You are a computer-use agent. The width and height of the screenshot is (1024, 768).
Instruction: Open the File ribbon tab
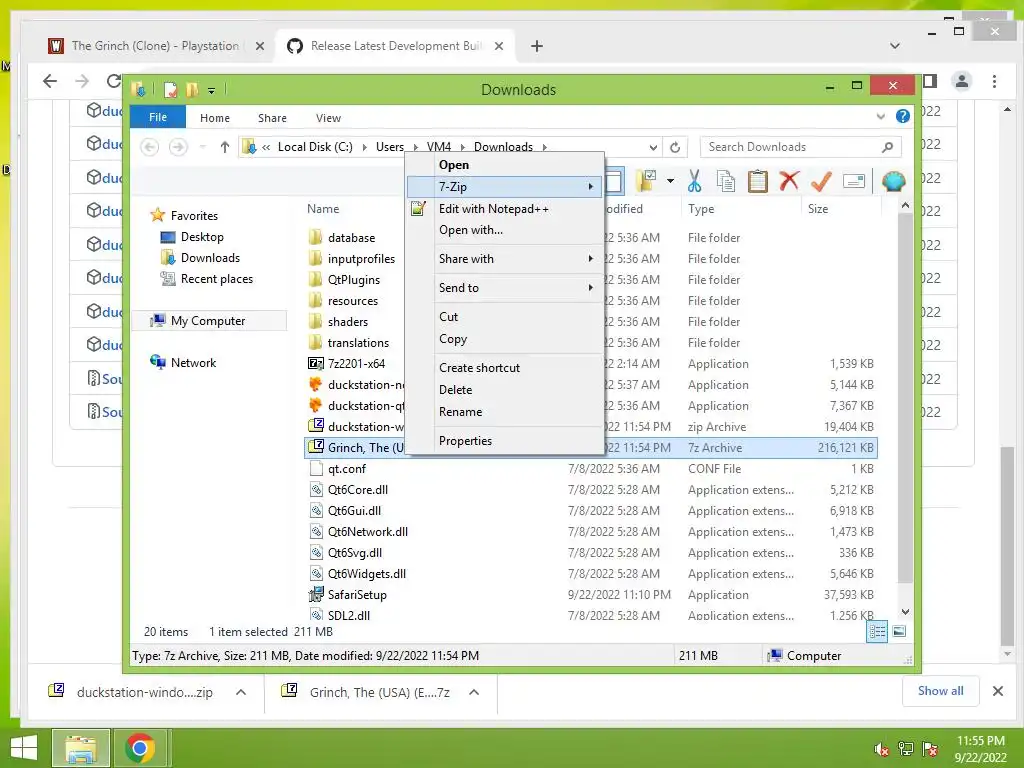[x=158, y=117]
